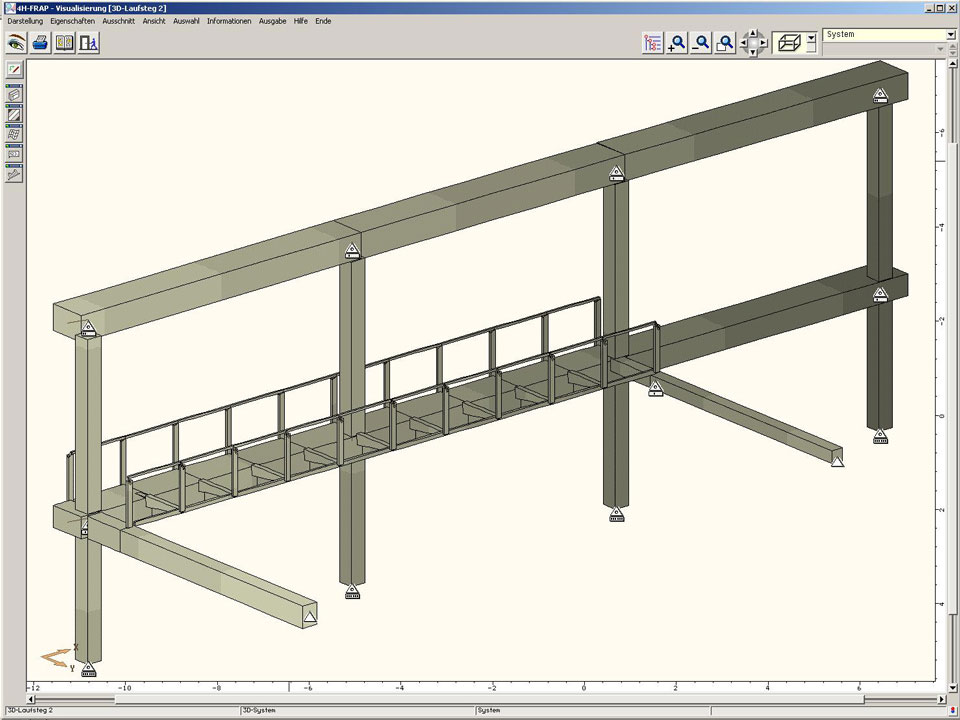Click the zoom out magnifier icon

pos(702,43)
